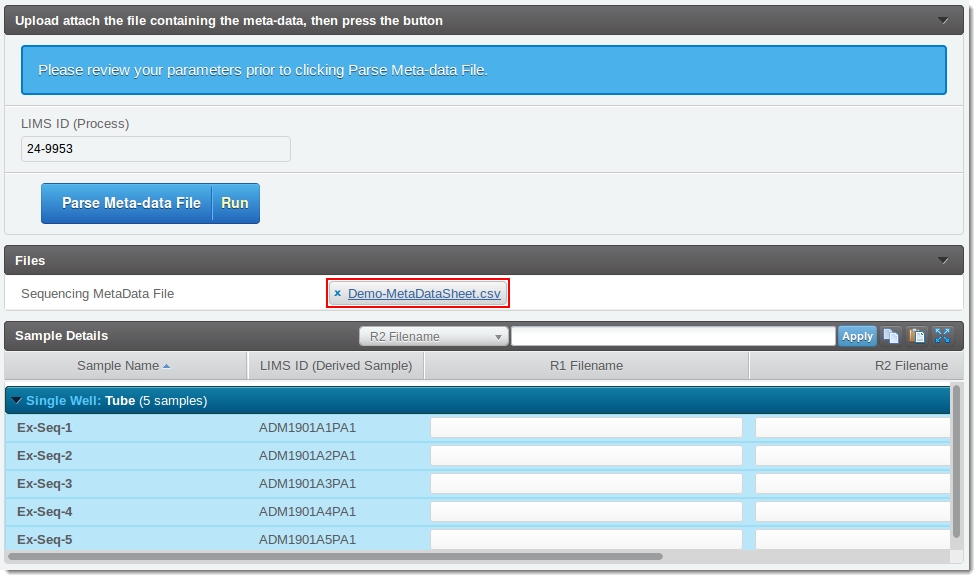Click the LIMS ID (Derived Sample) column header

pyautogui.click(x=336, y=366)
